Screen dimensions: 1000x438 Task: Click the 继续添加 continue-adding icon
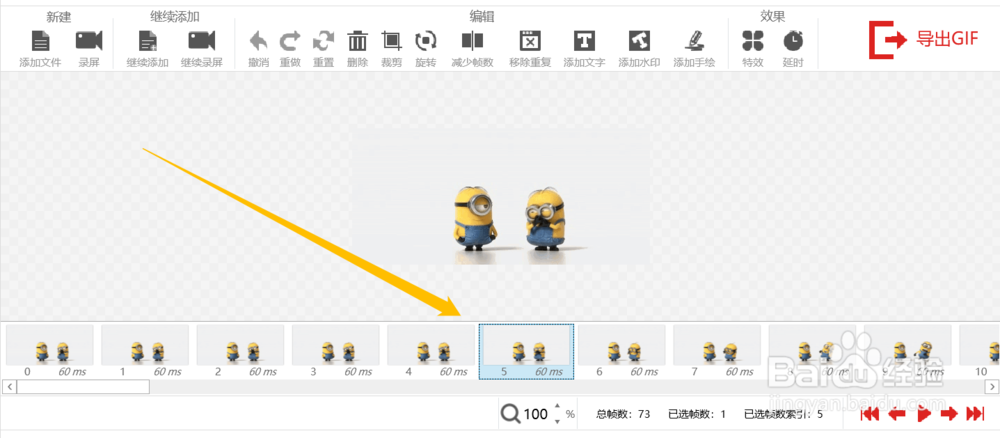pos(148,41)
